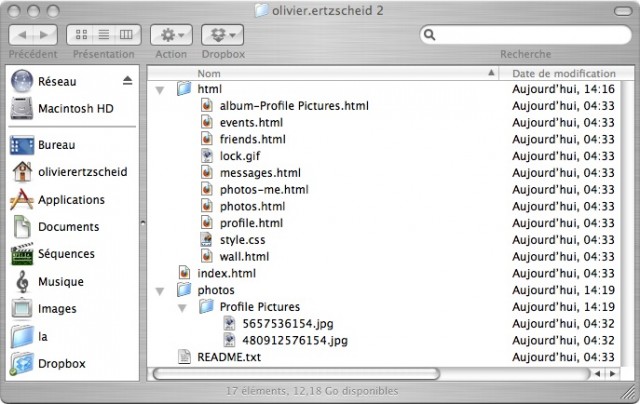
Task: Switch to icon view mode
Action: coord(80,35)
